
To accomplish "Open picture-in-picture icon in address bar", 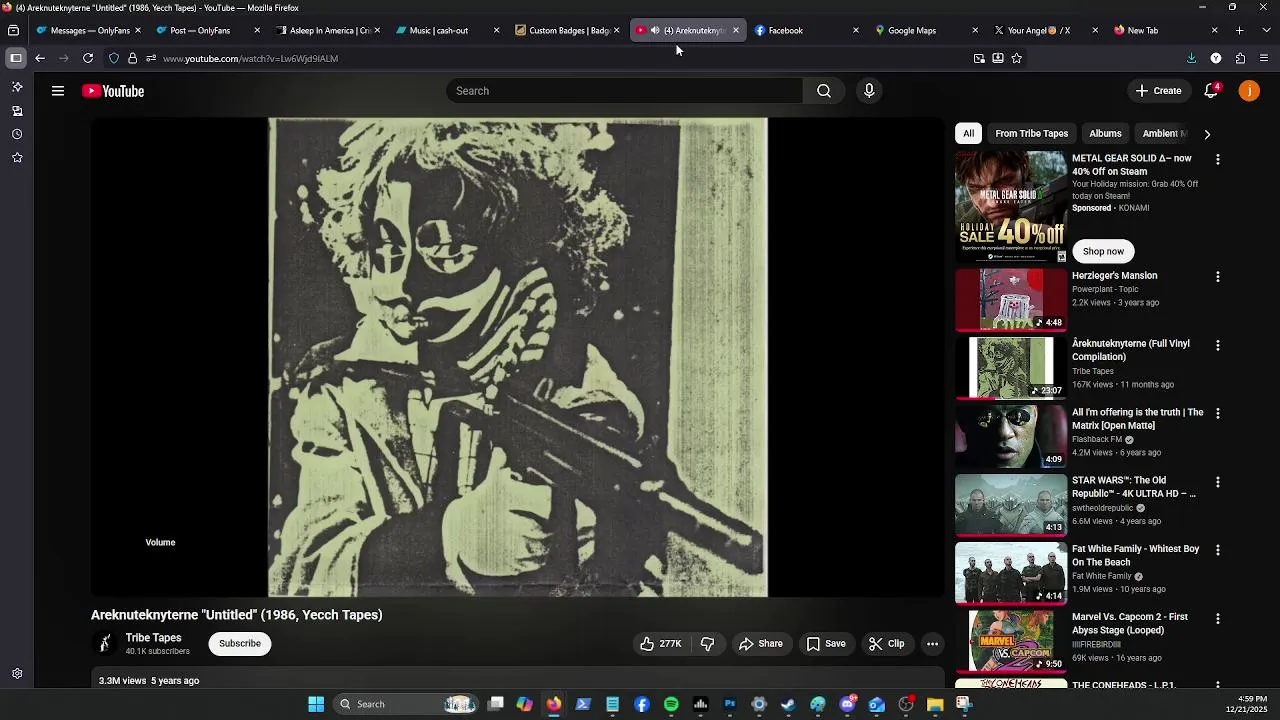I will (x=979, y=58).
